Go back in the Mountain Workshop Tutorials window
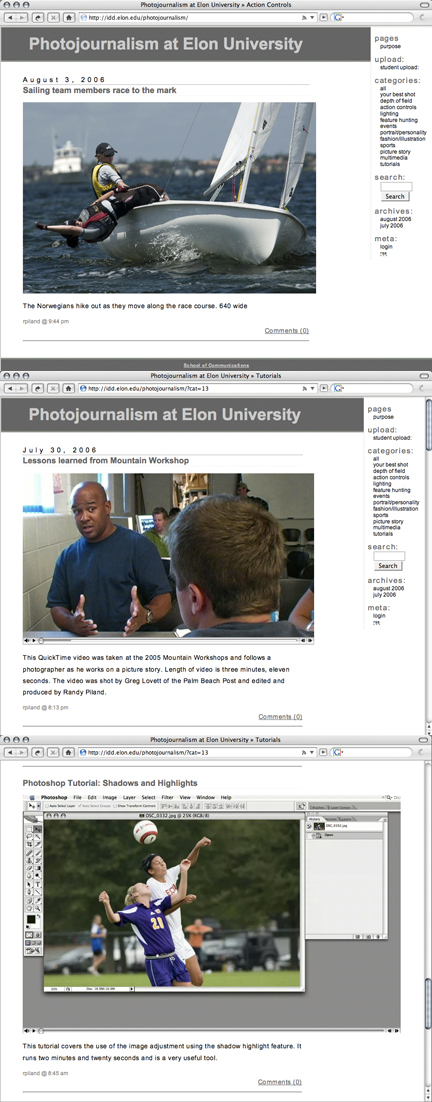The width and height of the screenshot is (432, 1102). click(11, 388)
